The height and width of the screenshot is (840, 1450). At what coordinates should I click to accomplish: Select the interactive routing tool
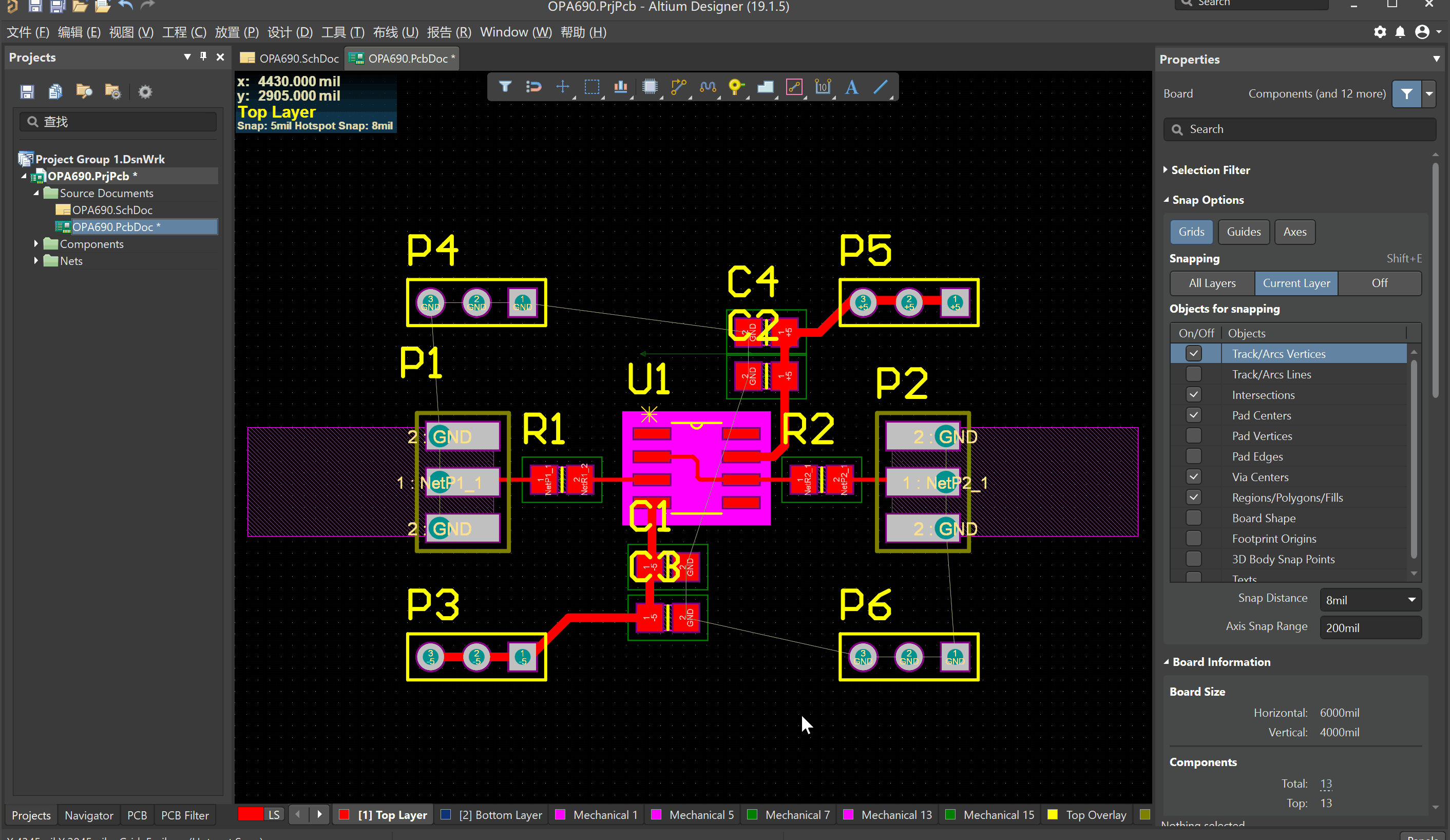point(678,87)
